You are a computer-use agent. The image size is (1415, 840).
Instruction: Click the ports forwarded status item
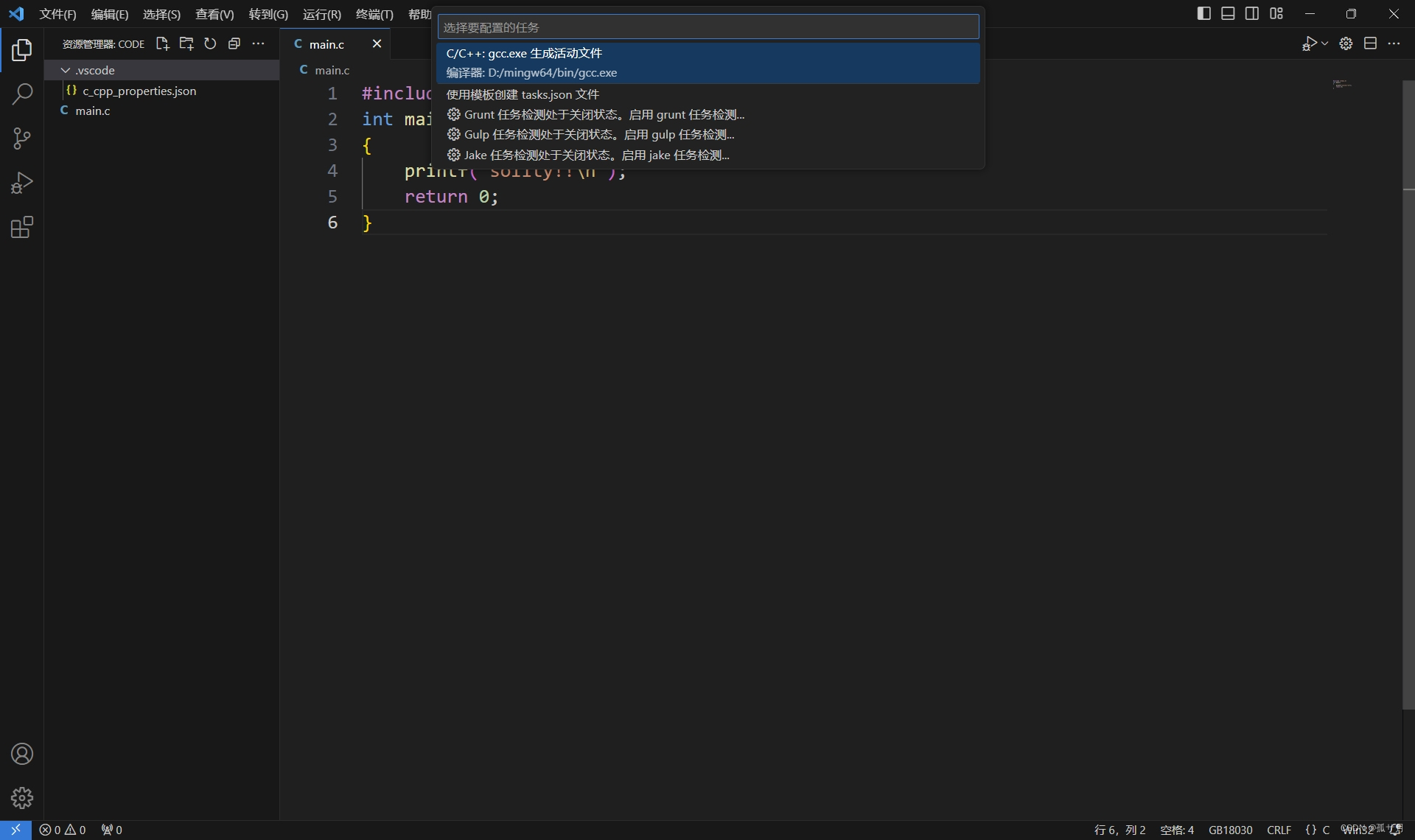tap(112, 830)
